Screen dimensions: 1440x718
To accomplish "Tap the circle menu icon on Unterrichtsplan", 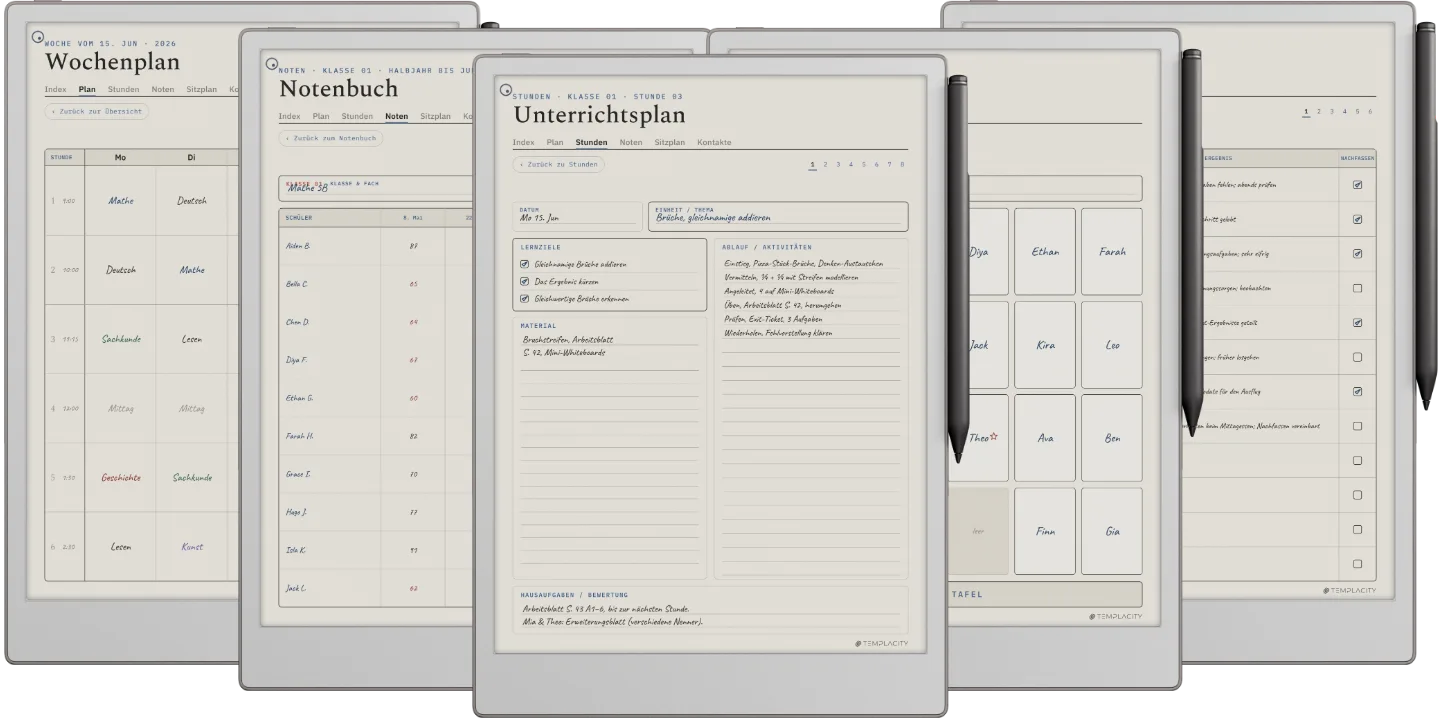I will (x=506, y=90).
